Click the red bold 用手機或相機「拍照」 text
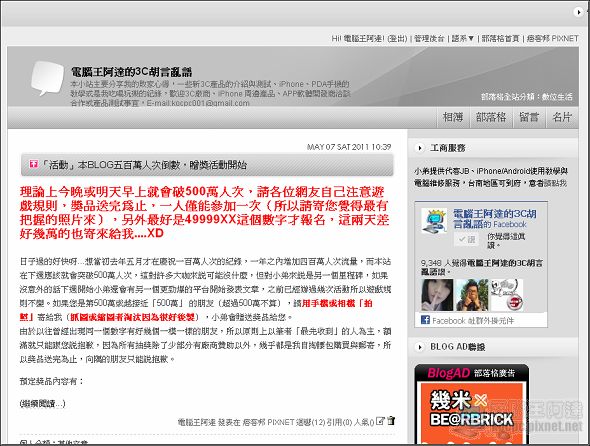Image resolution: width=590 pixels, height=446 pixels. tap(196, 310)
